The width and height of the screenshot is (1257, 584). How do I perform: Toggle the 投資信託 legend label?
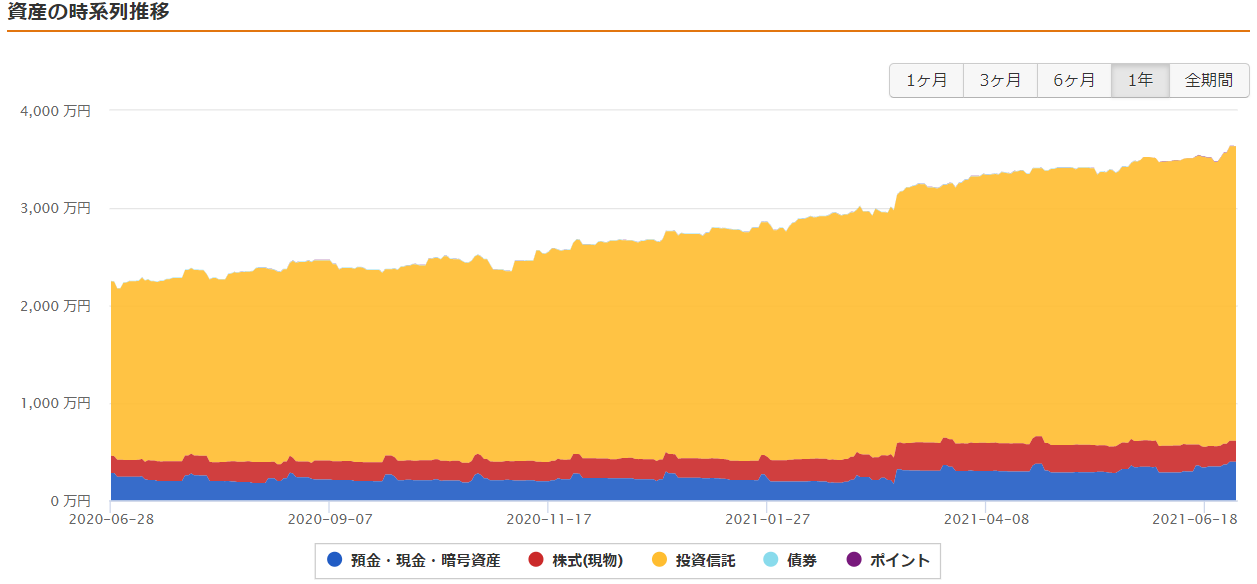coord(705,560)
